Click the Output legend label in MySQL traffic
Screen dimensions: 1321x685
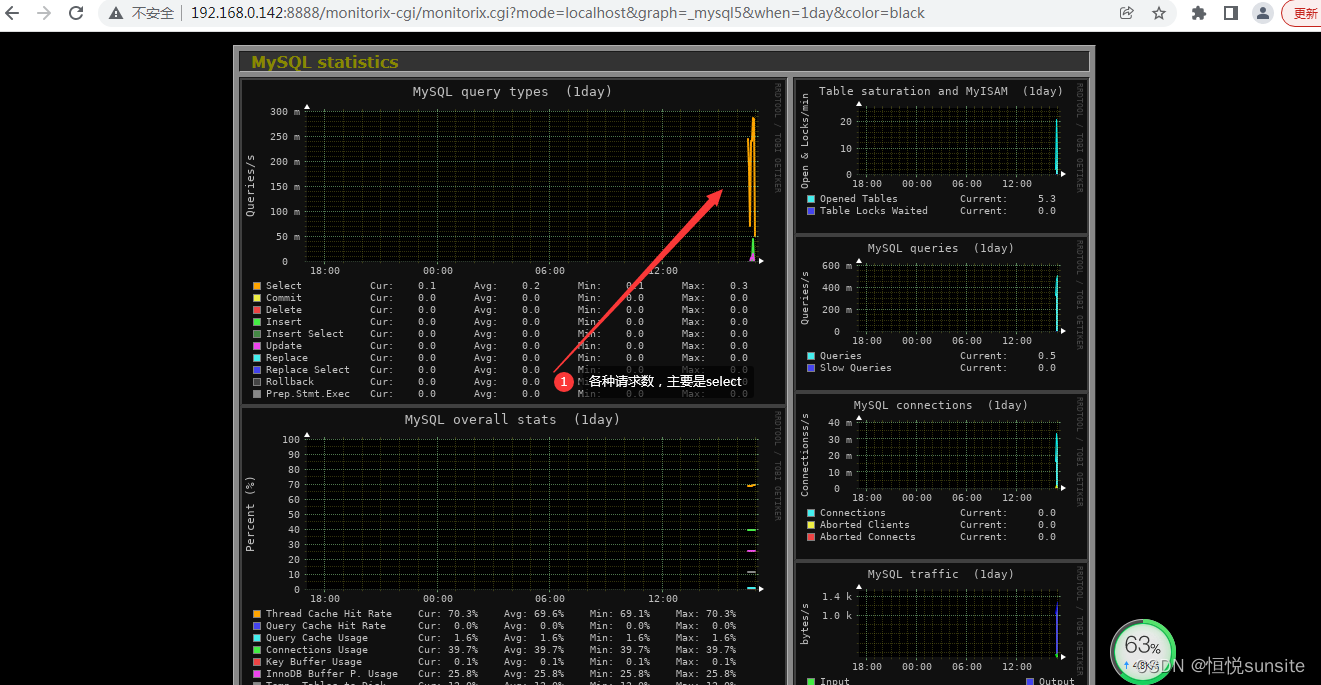point(1056,682)
